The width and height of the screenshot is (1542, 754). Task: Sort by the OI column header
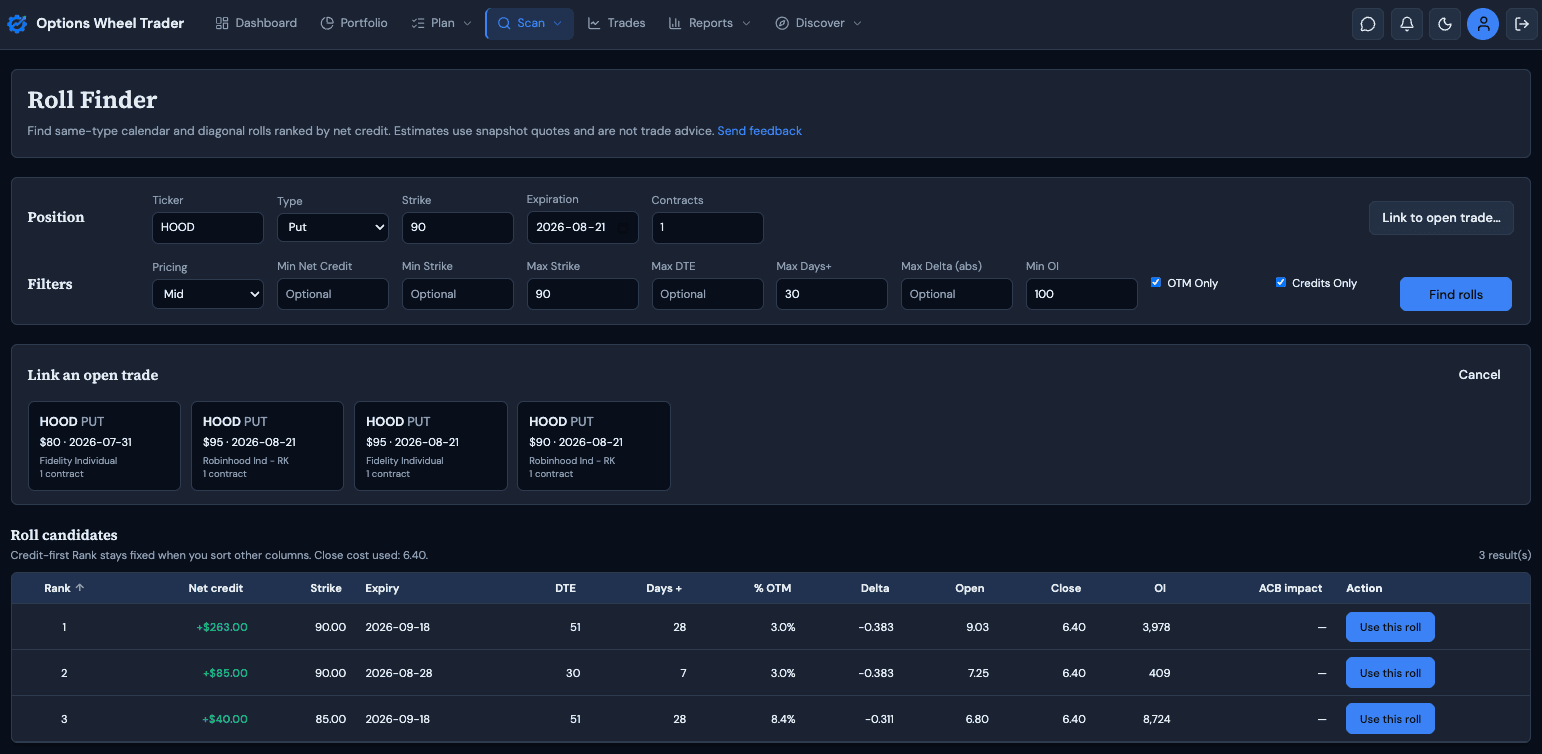click(x=1160, y=588)
